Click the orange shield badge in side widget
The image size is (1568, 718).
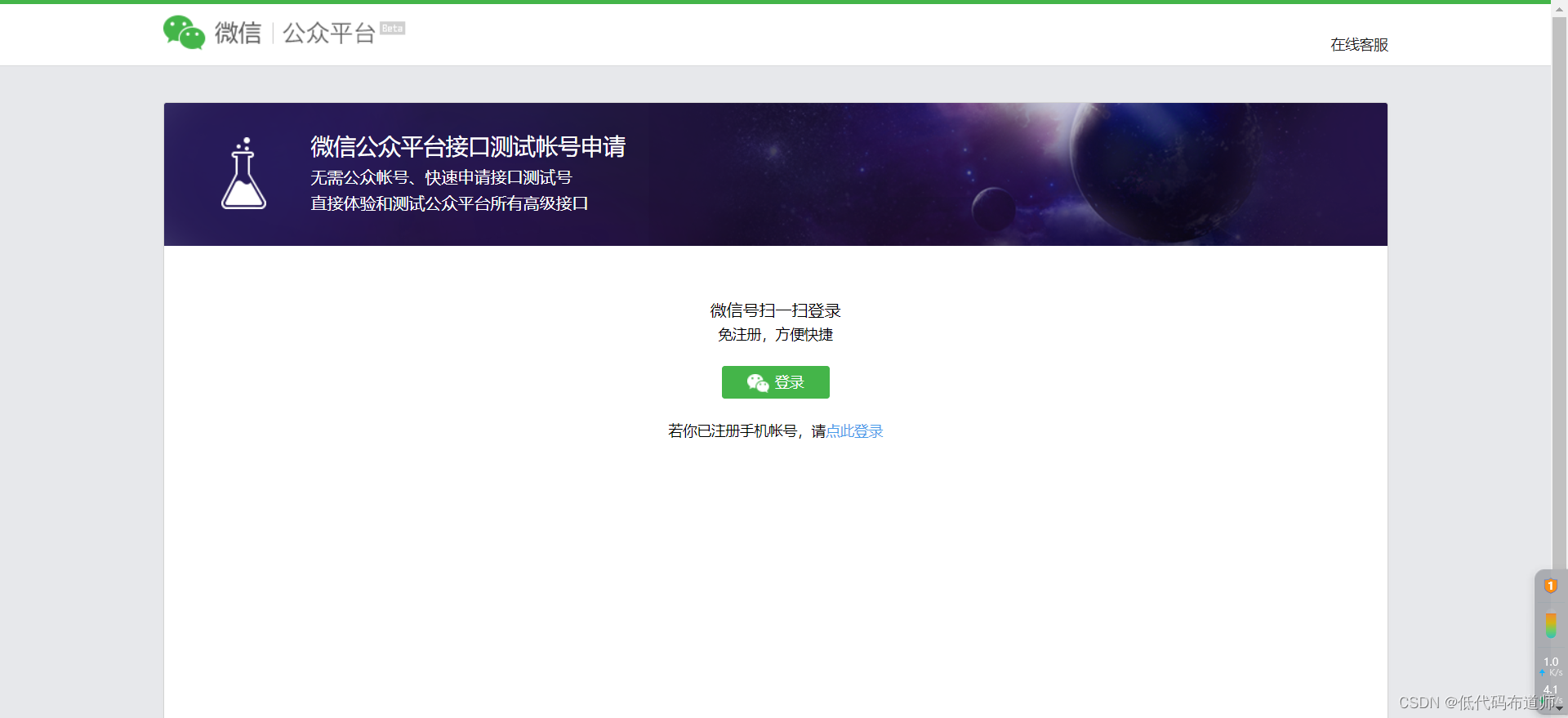click(1550, 586)
